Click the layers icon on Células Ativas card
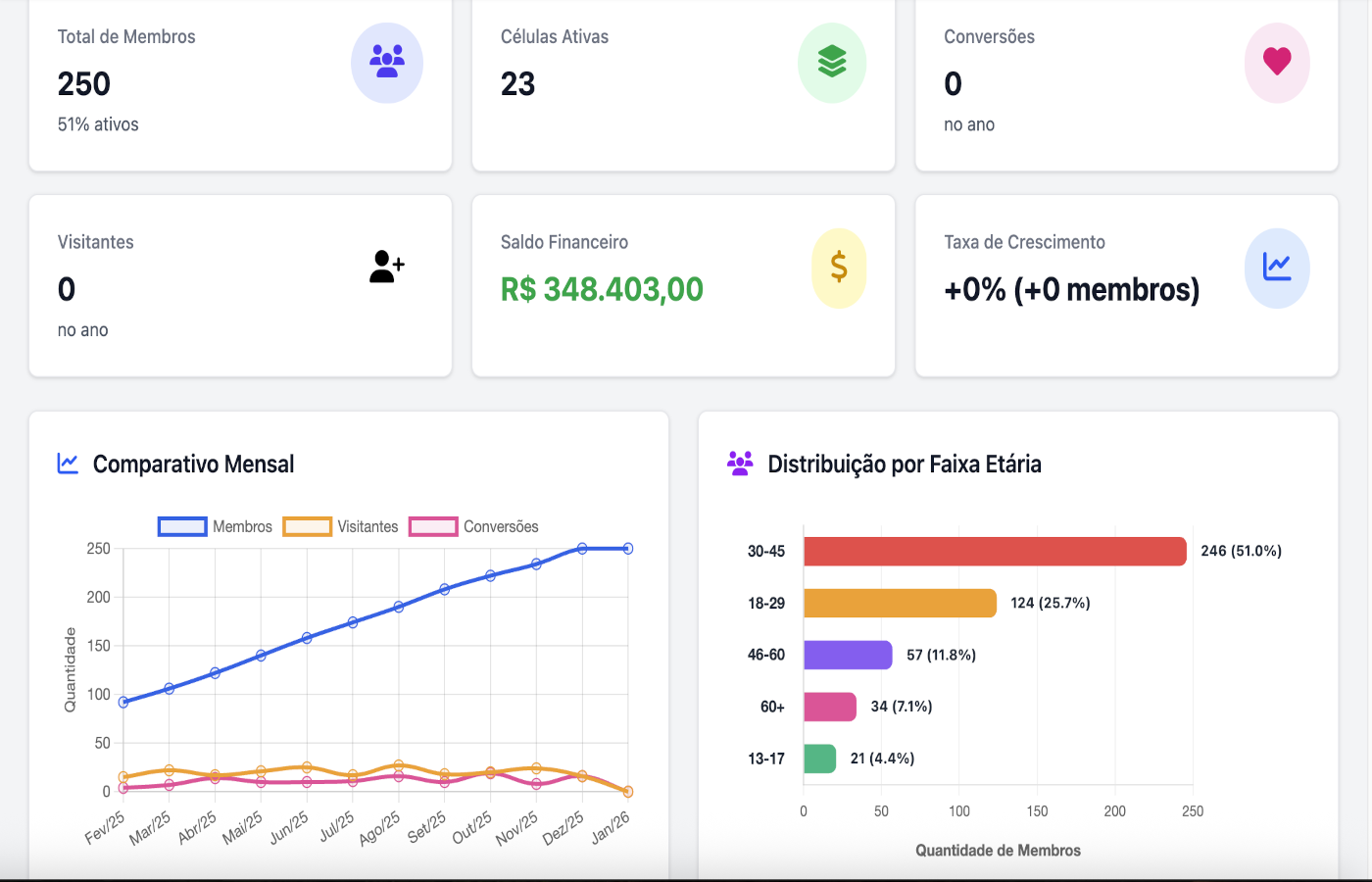This screenshot has width=1372, height=882. pyautogui.click(x=831, y=62)
